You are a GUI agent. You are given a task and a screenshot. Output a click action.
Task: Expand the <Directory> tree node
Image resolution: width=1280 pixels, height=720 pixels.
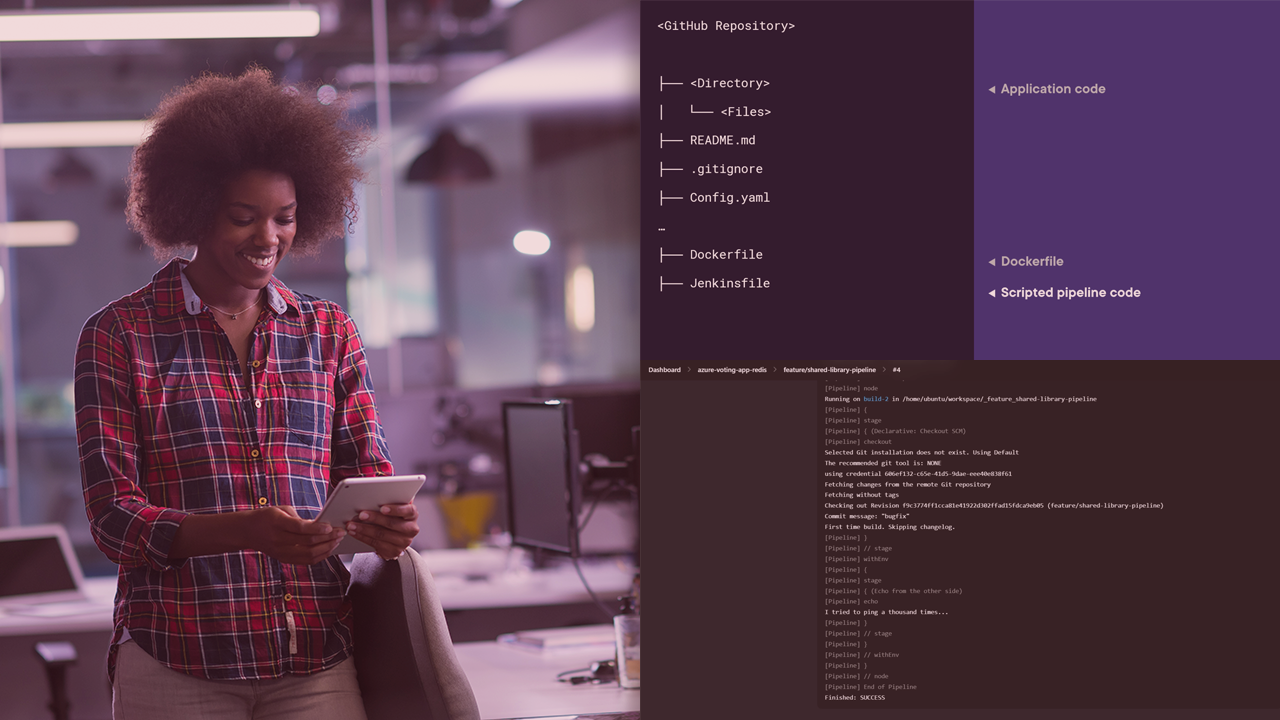tap(729, 83)
